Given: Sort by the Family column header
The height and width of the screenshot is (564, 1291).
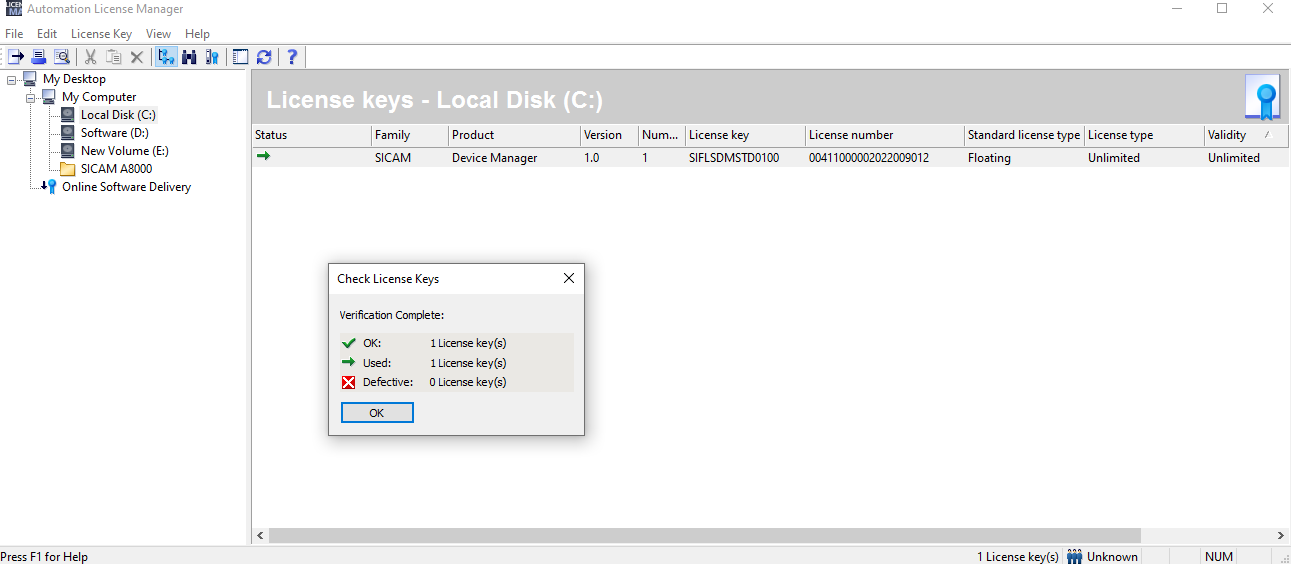Looking at the screenshot, I should tap(410, 135).
